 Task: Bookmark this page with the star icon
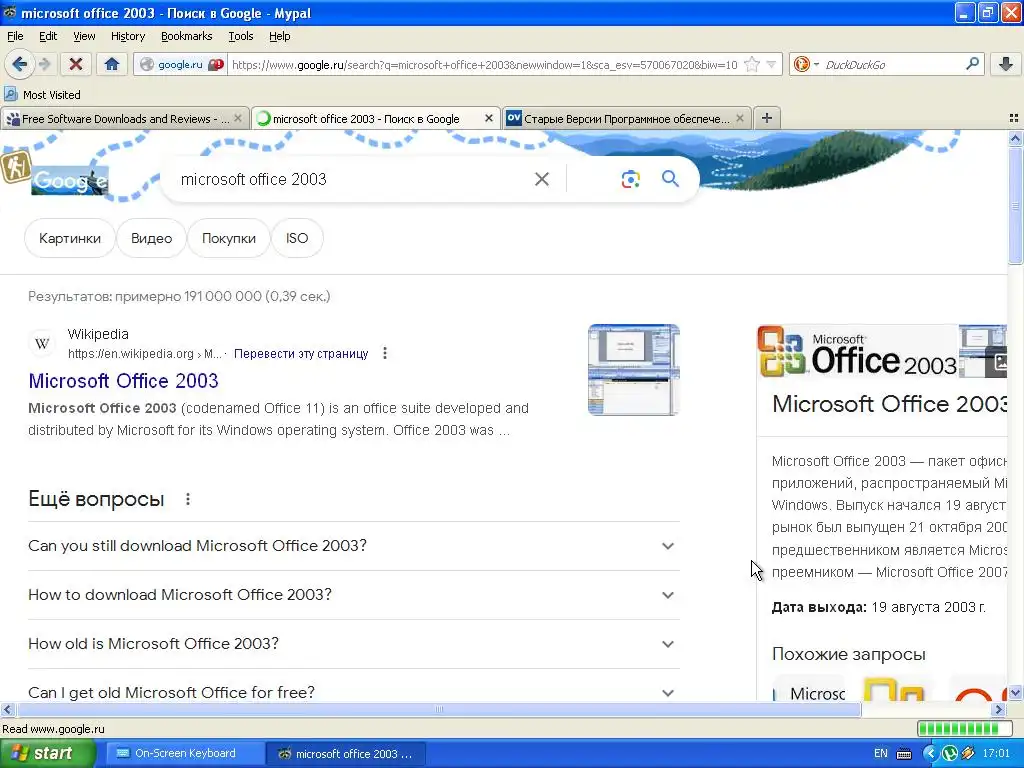point(752,64)
